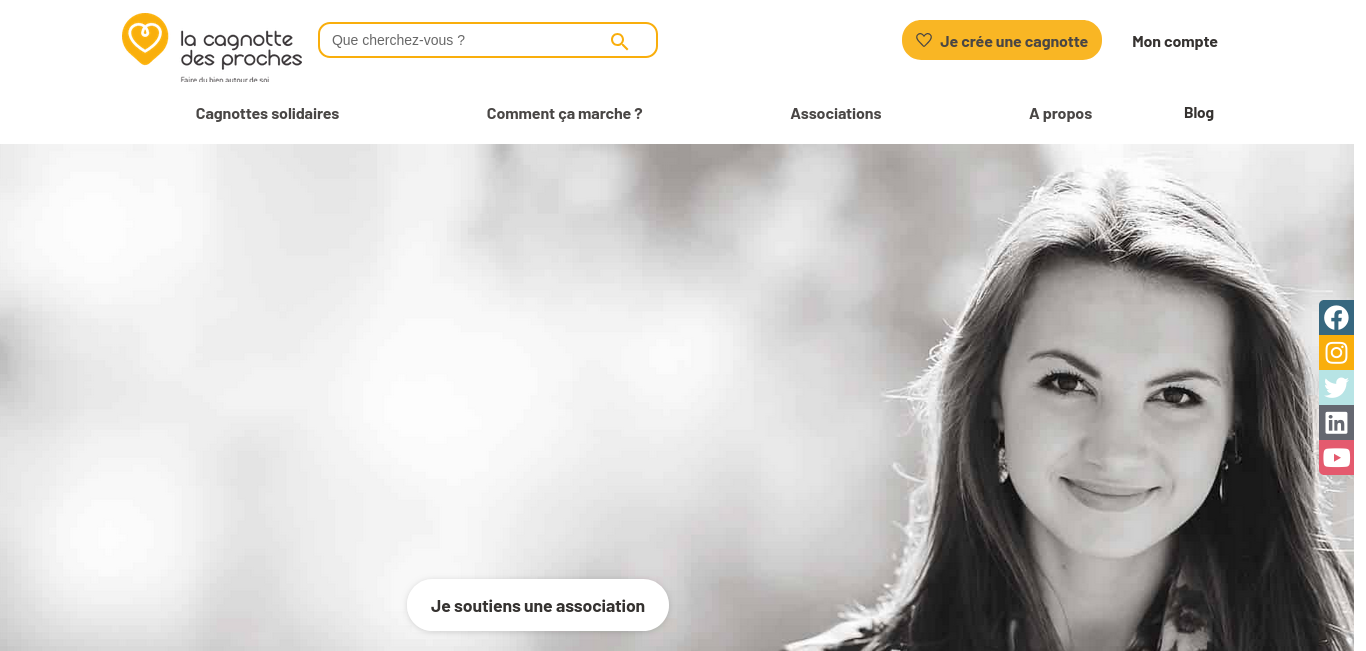The height and width of the screenshot is (651, 1366).
Task: Click the heart icon in create button
Action: (x=924, y=41)
